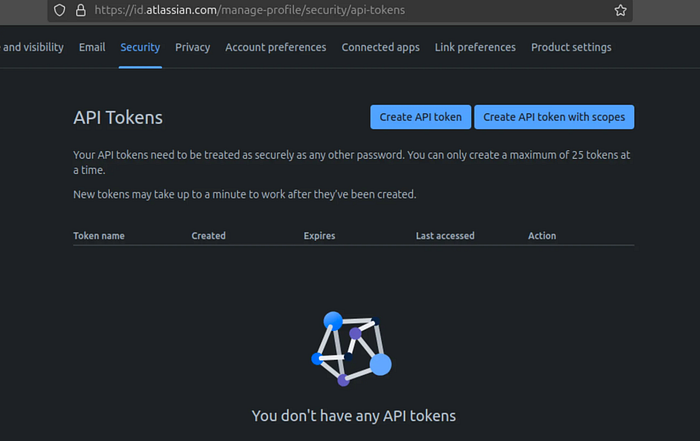Click the padlock site security icon
The image size is (700, 441).
coord(80,10)
